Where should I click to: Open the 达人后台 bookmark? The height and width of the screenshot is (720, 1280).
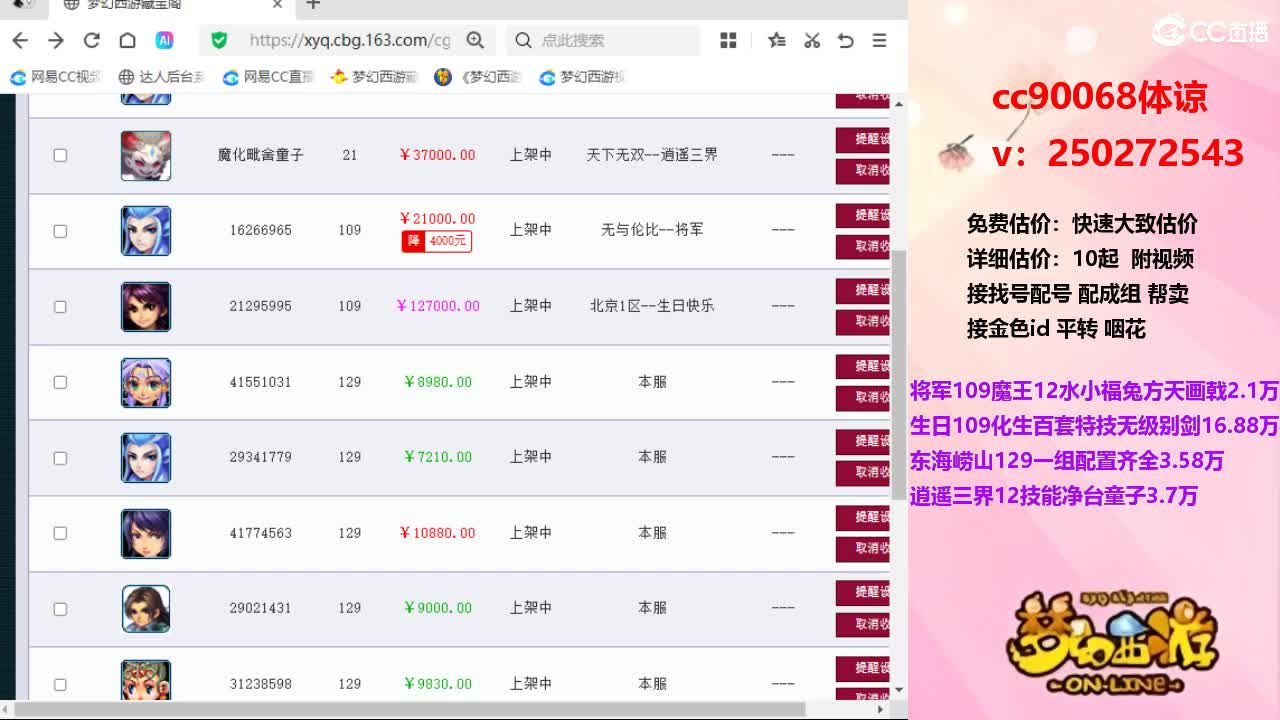tap(161, 77)
